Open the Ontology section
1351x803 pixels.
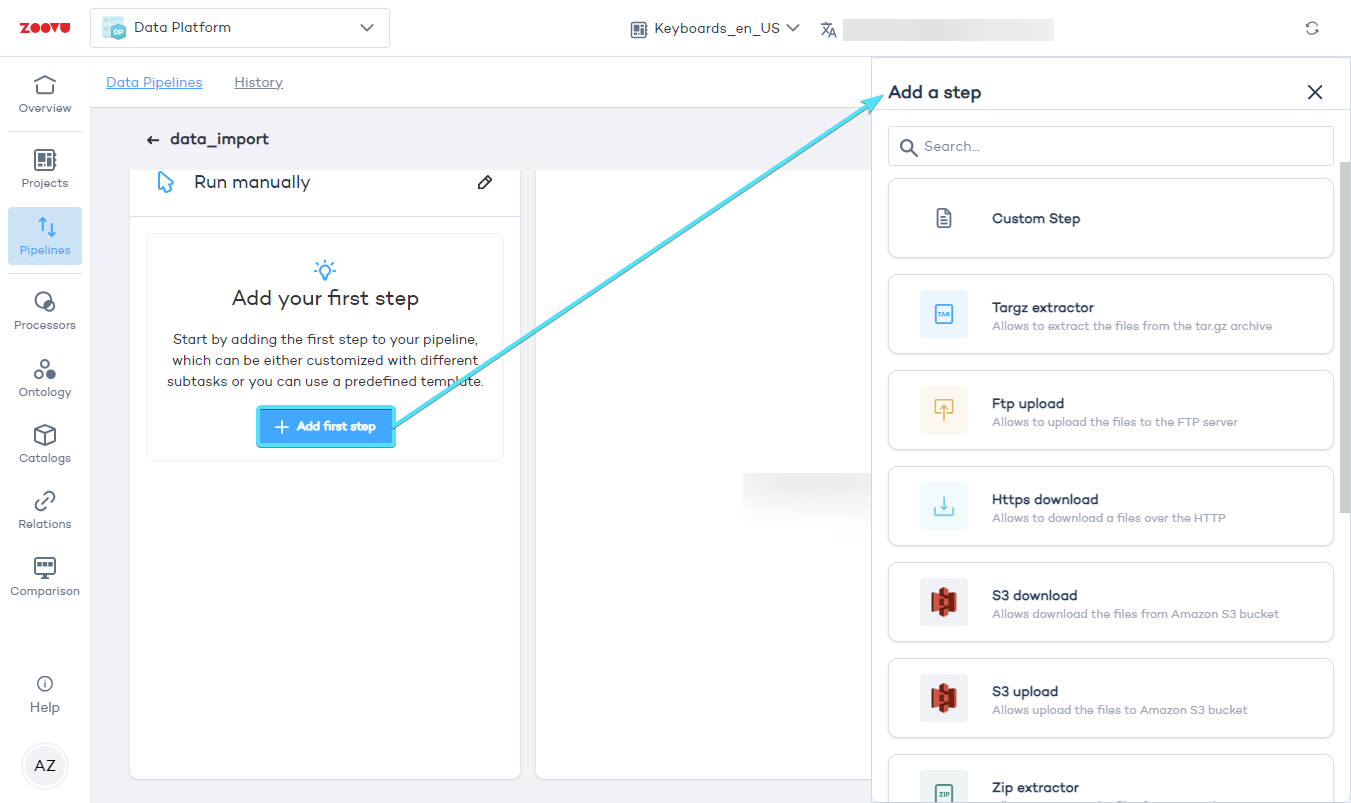coord(45,378)
